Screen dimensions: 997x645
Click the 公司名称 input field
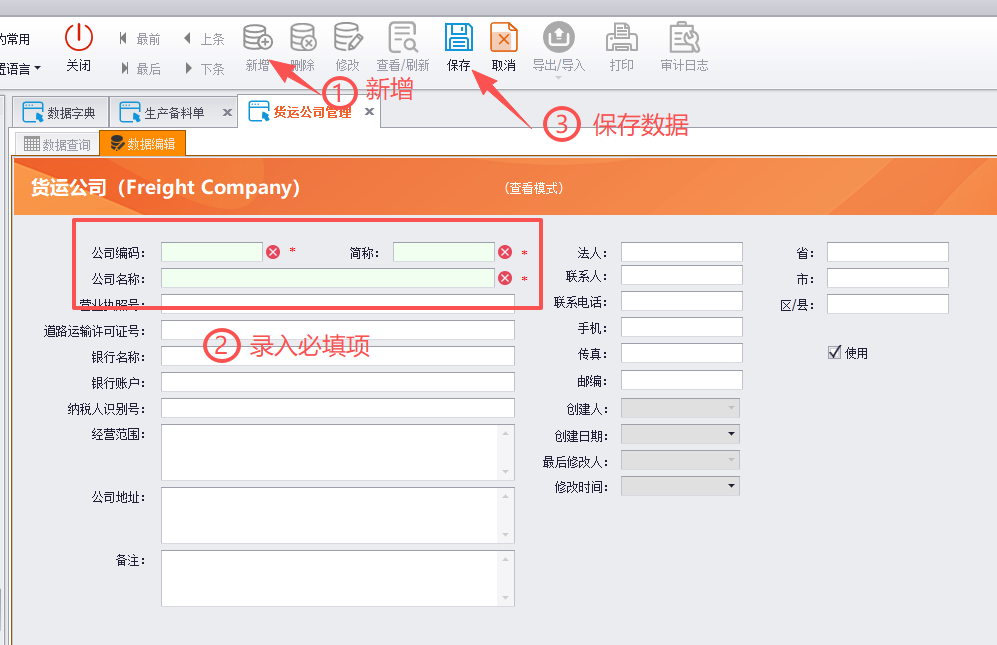pos(327,278)
